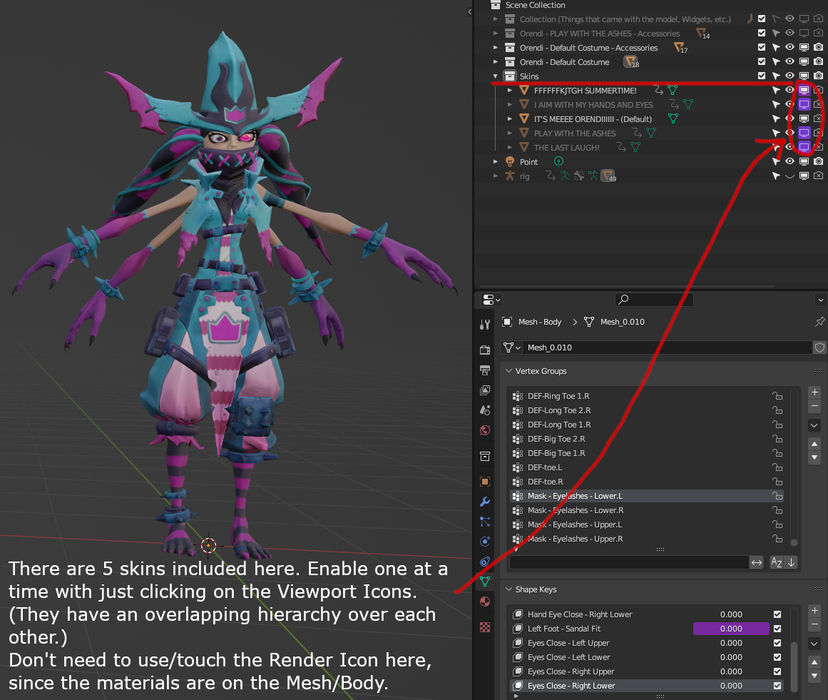Add a new shape key

coord(814,611)
